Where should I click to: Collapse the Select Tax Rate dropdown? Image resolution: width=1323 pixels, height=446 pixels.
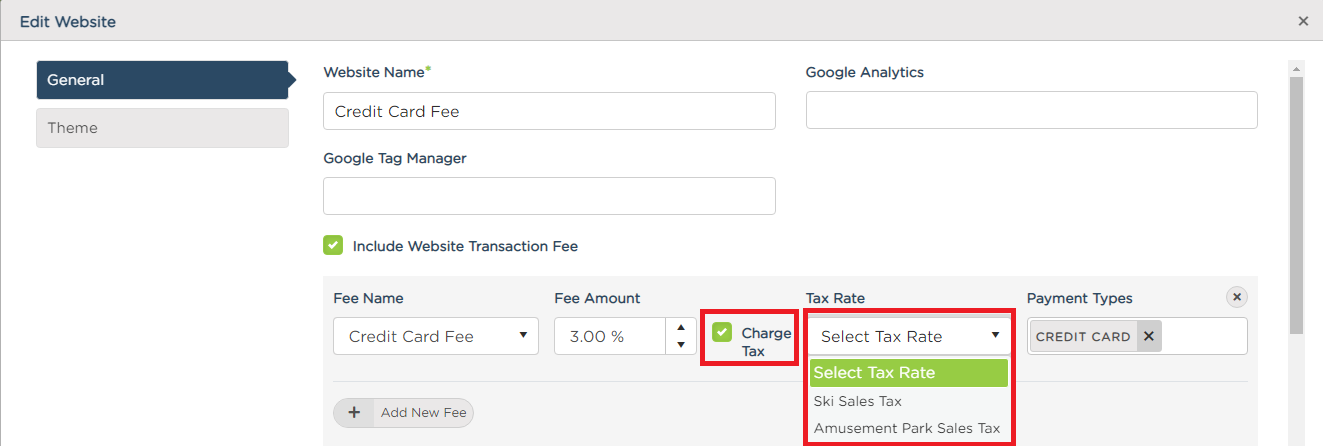tap(911, 336)
